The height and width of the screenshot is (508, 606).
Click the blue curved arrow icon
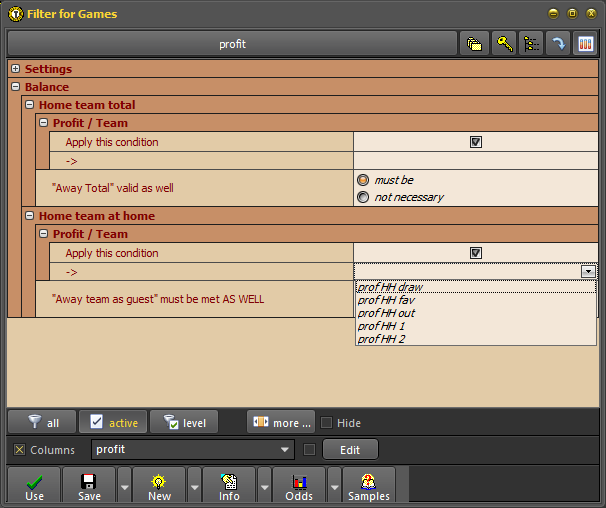(558, 44)
